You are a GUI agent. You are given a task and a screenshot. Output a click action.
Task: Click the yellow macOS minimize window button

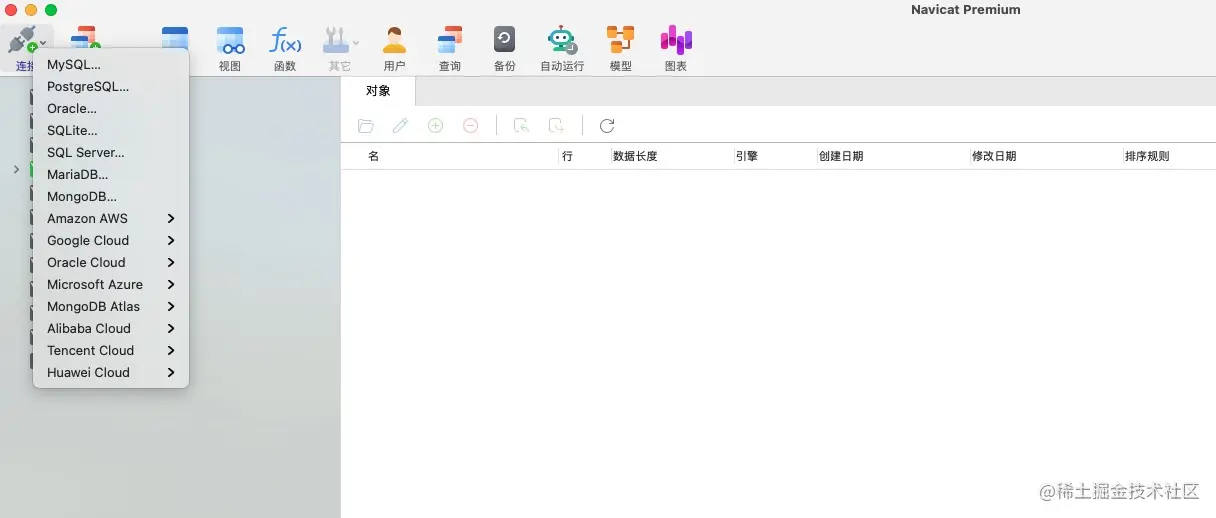pyautogui.click(x=31, y=10)
